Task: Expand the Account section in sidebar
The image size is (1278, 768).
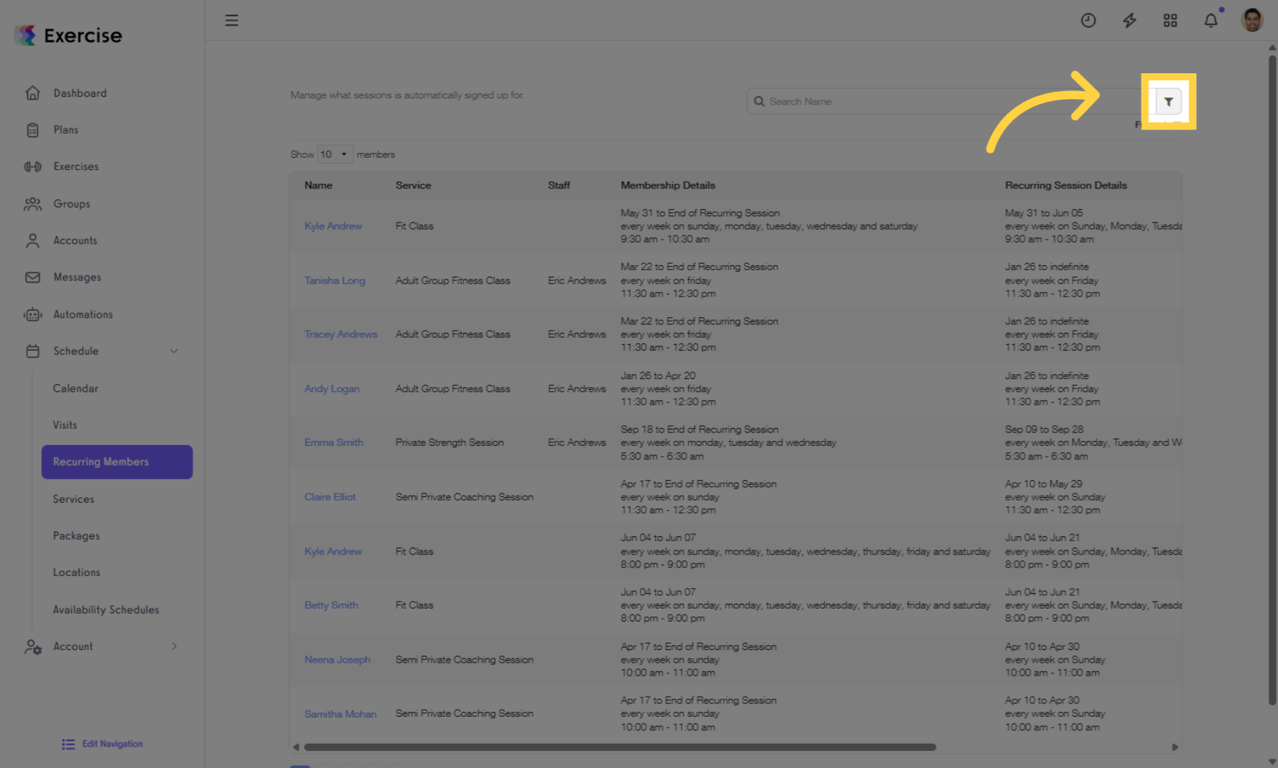Action: (174, 646)
